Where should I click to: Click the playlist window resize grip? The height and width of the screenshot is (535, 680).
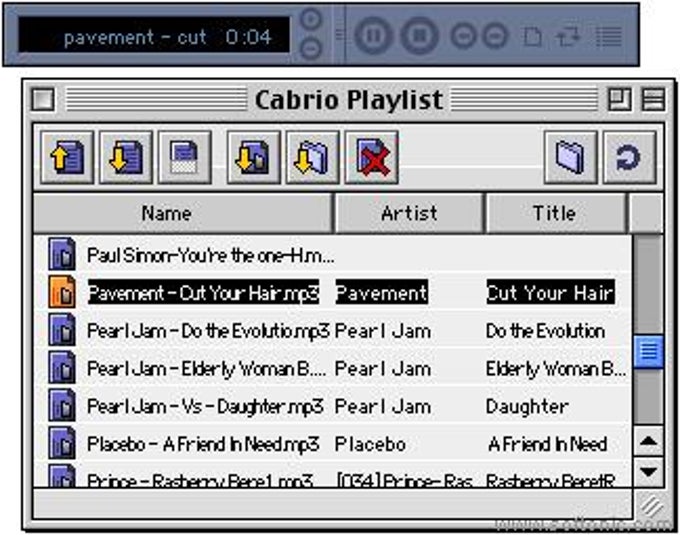(x=651, y=505)
